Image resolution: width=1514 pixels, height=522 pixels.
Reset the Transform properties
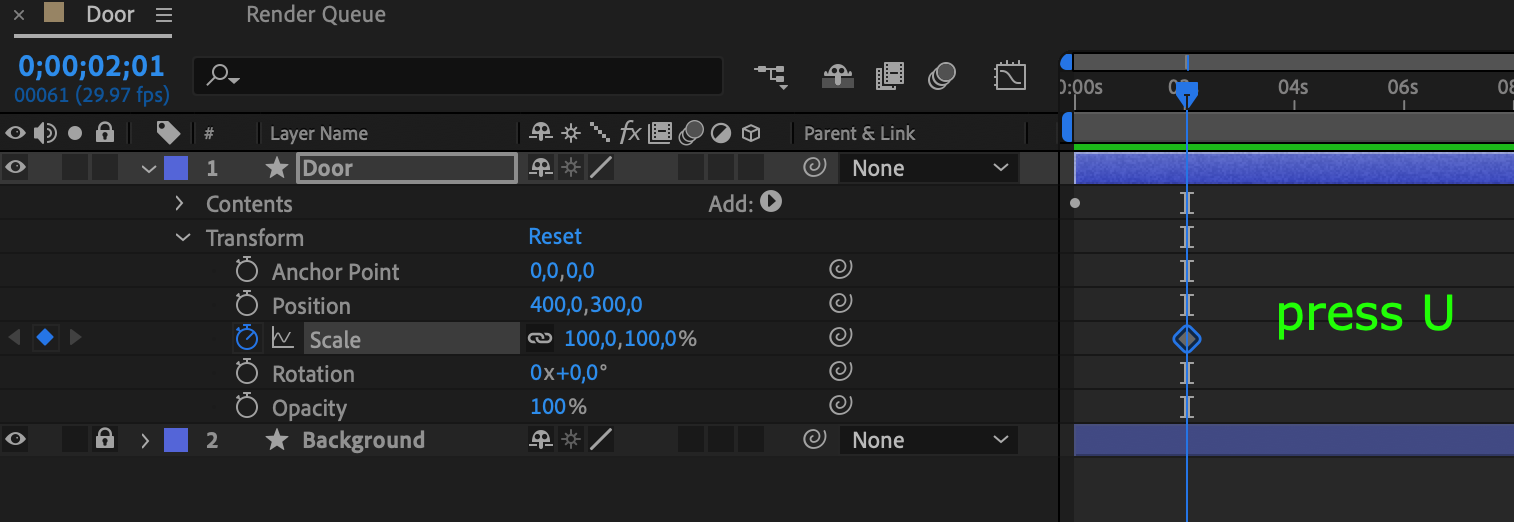tap(555, 237)
